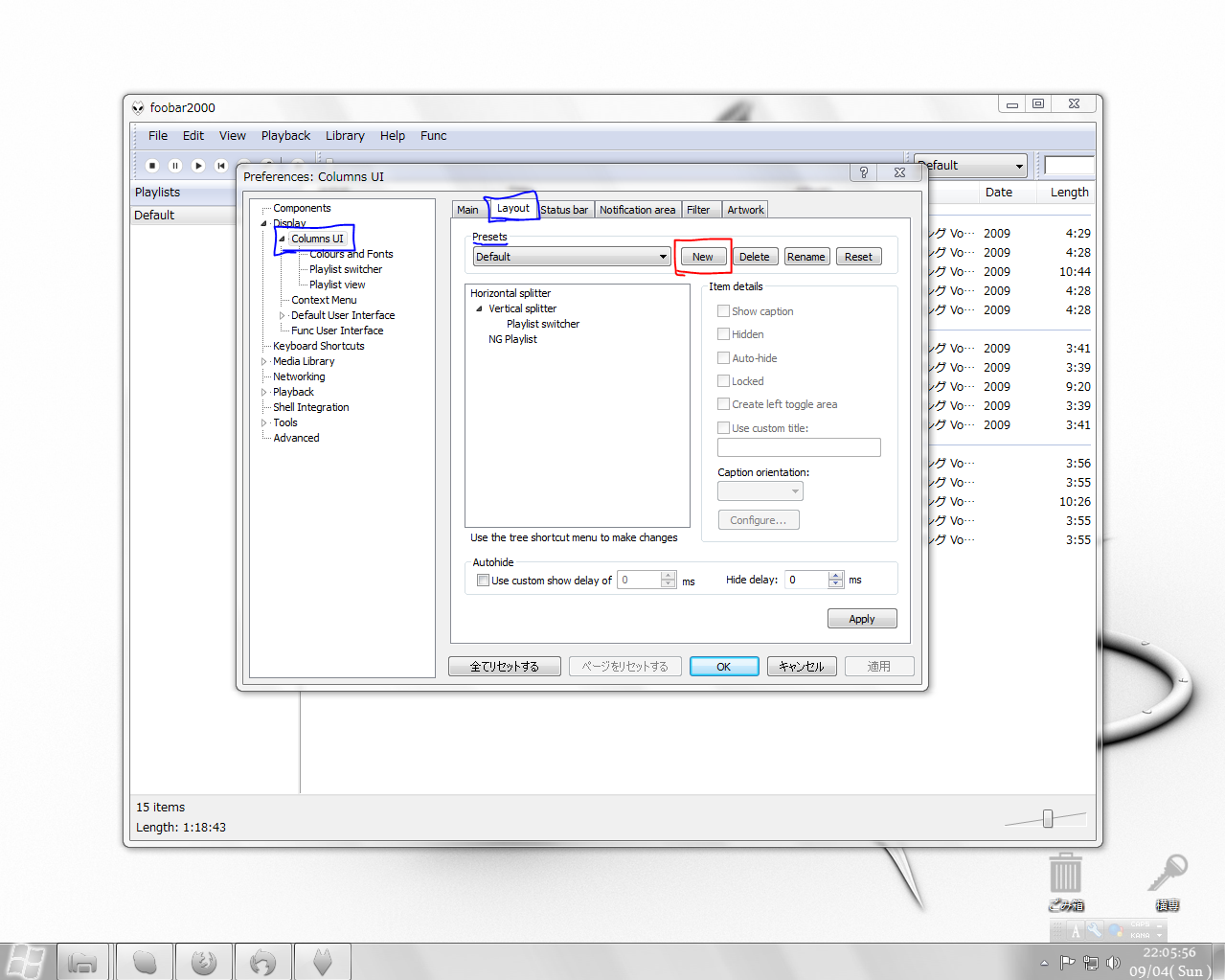Enable Use custom title checkbox
The width and height of the screenshot is (1225, 980).
click(724, 428)
